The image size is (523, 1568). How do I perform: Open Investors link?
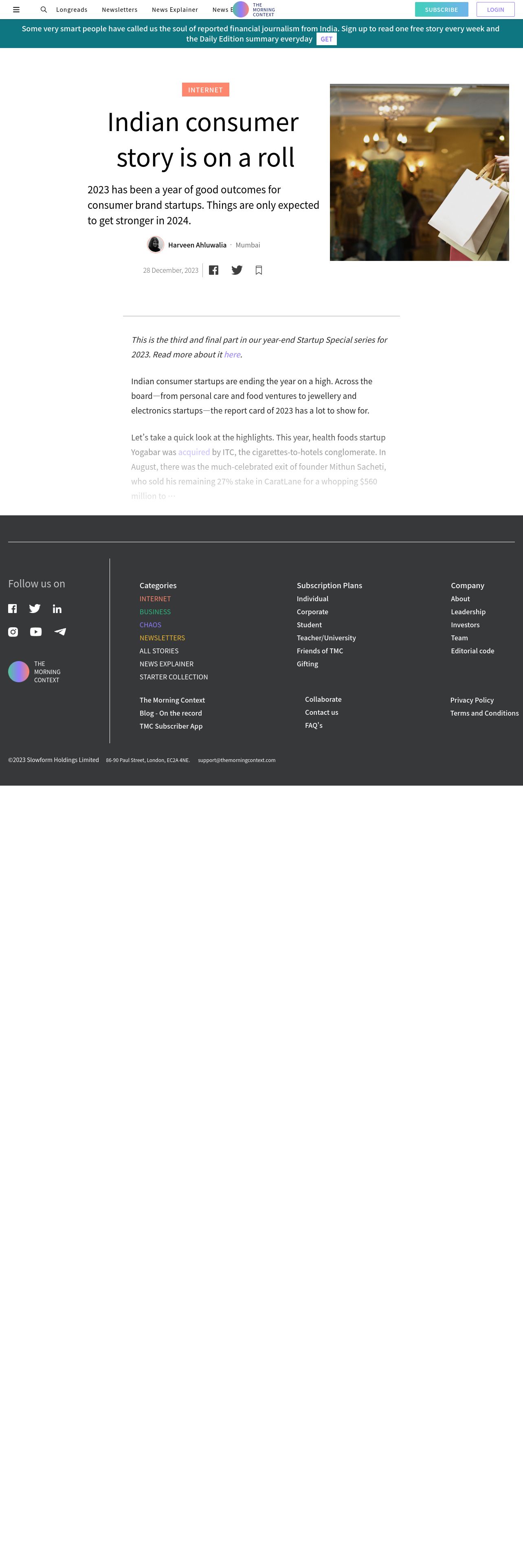465,625
